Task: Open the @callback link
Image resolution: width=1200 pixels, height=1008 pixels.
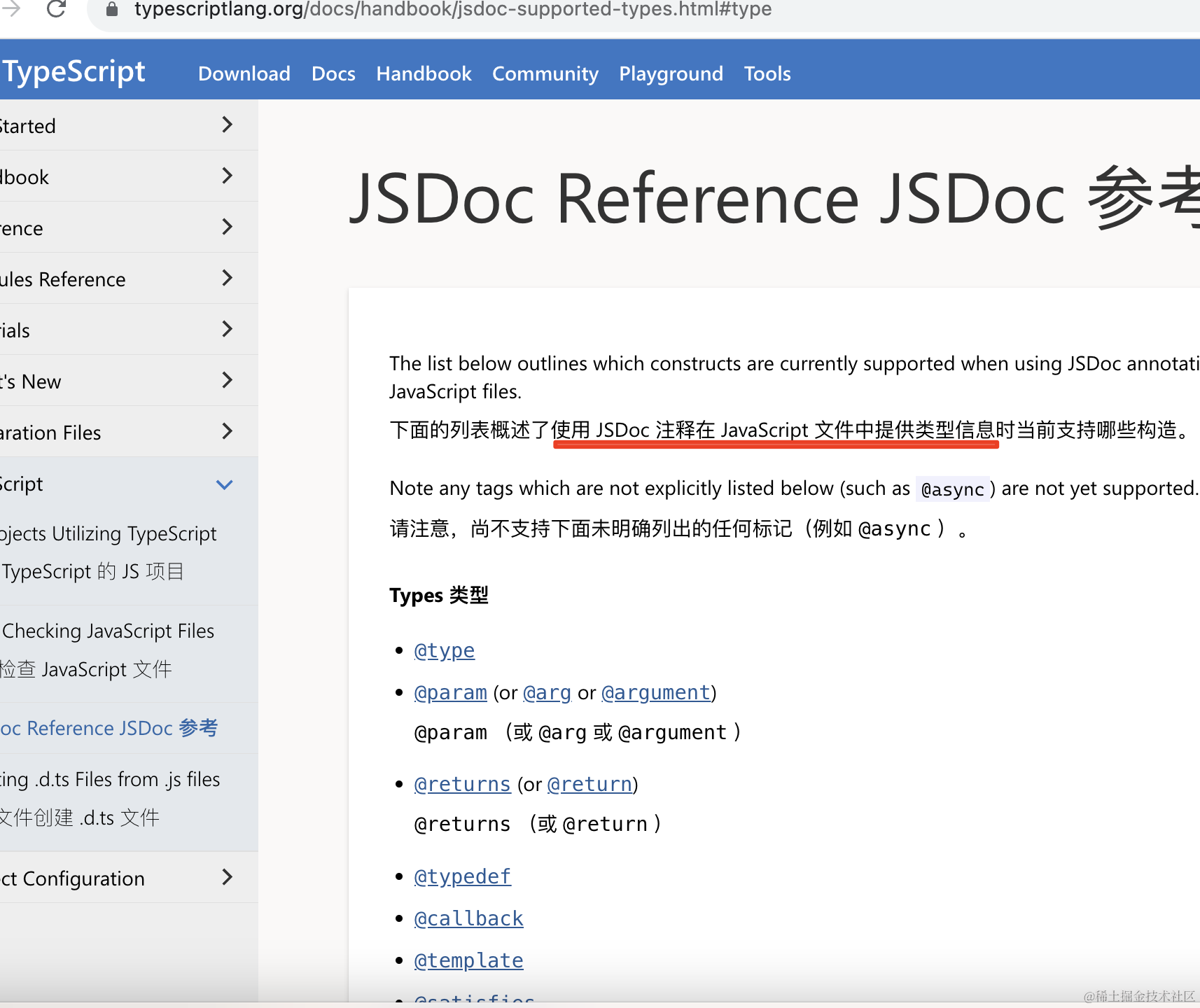Action: tap(468, 918)
